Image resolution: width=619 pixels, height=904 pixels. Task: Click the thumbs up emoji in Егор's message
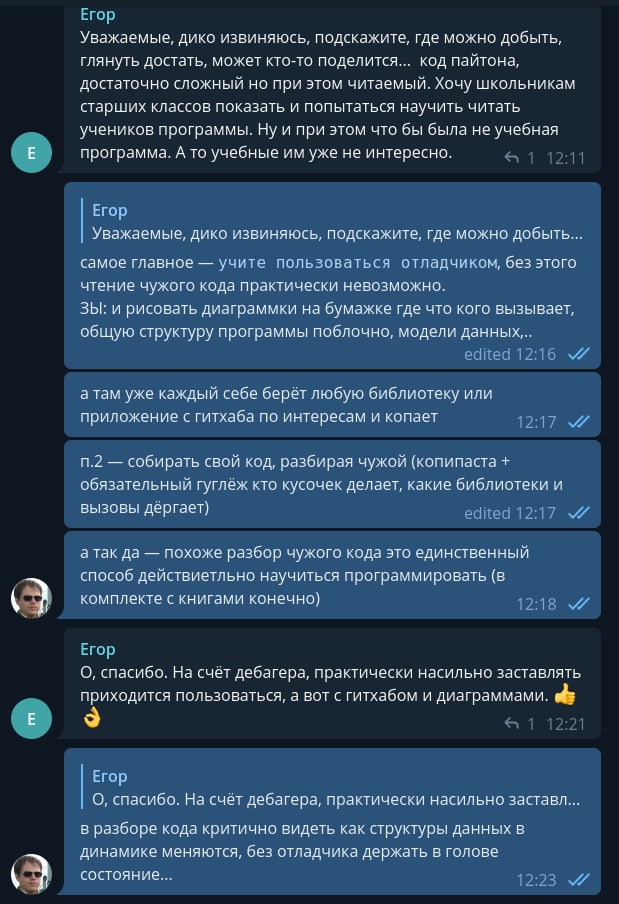click(565, 694)
